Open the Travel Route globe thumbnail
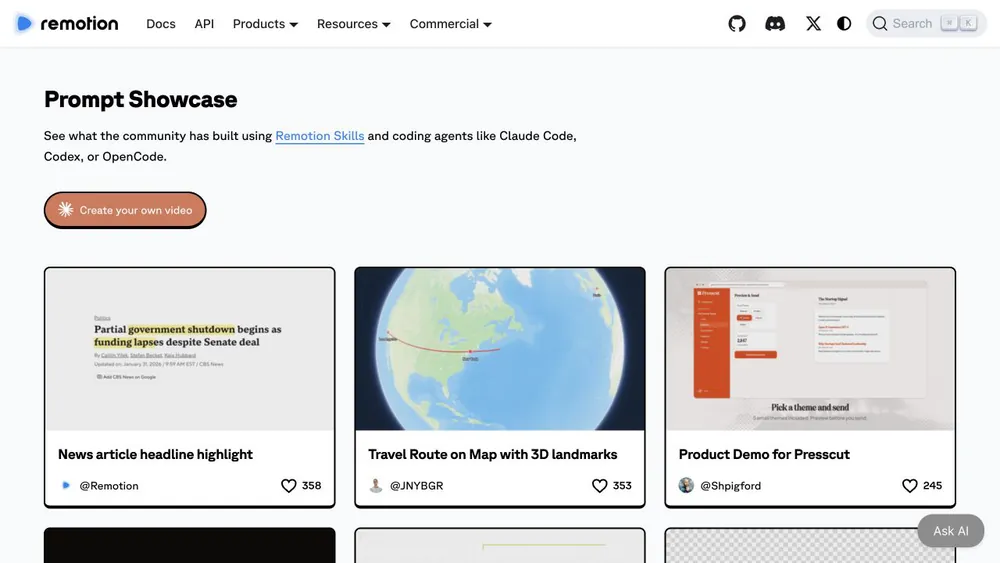Image resolution: width=1000 pixels, height=563 pixels. (500, 349)
